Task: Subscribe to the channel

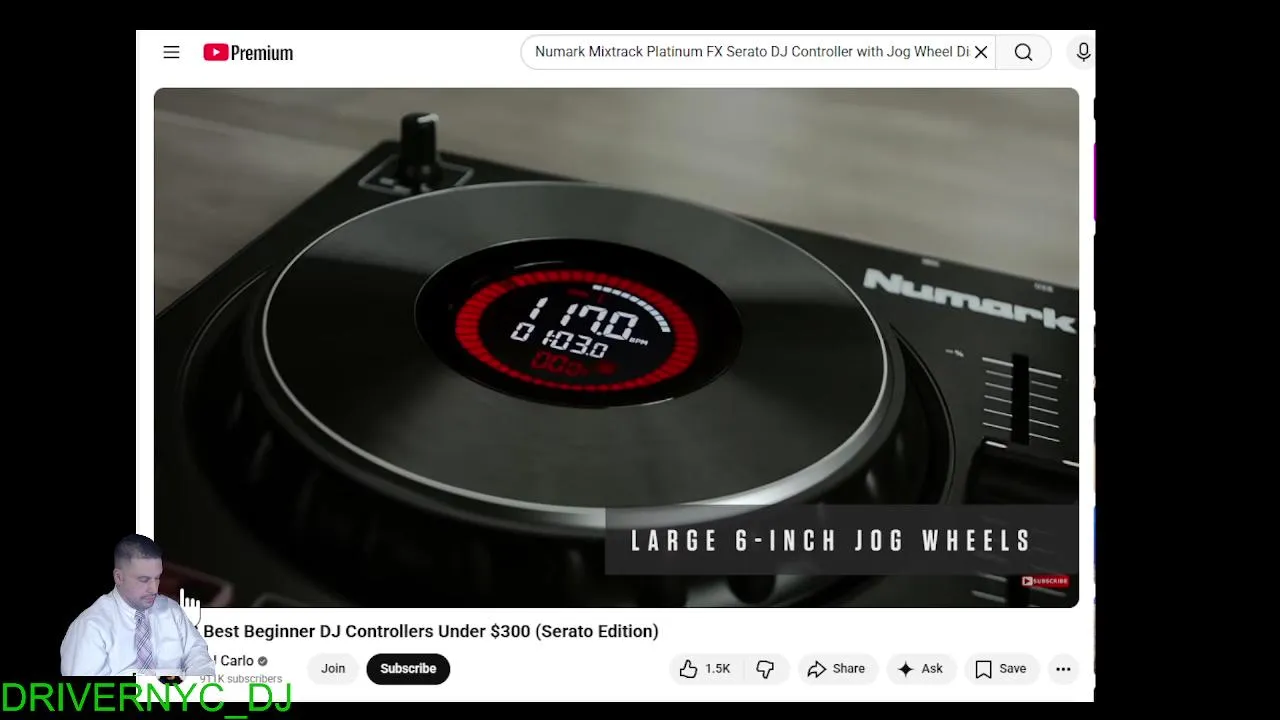Action: click(408, 669)
